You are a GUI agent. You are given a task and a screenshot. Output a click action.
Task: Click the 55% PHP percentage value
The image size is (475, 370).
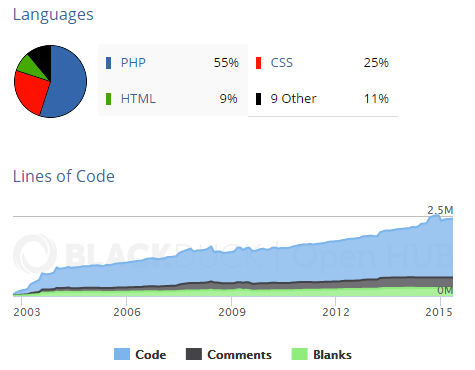[x=226, y=63]
